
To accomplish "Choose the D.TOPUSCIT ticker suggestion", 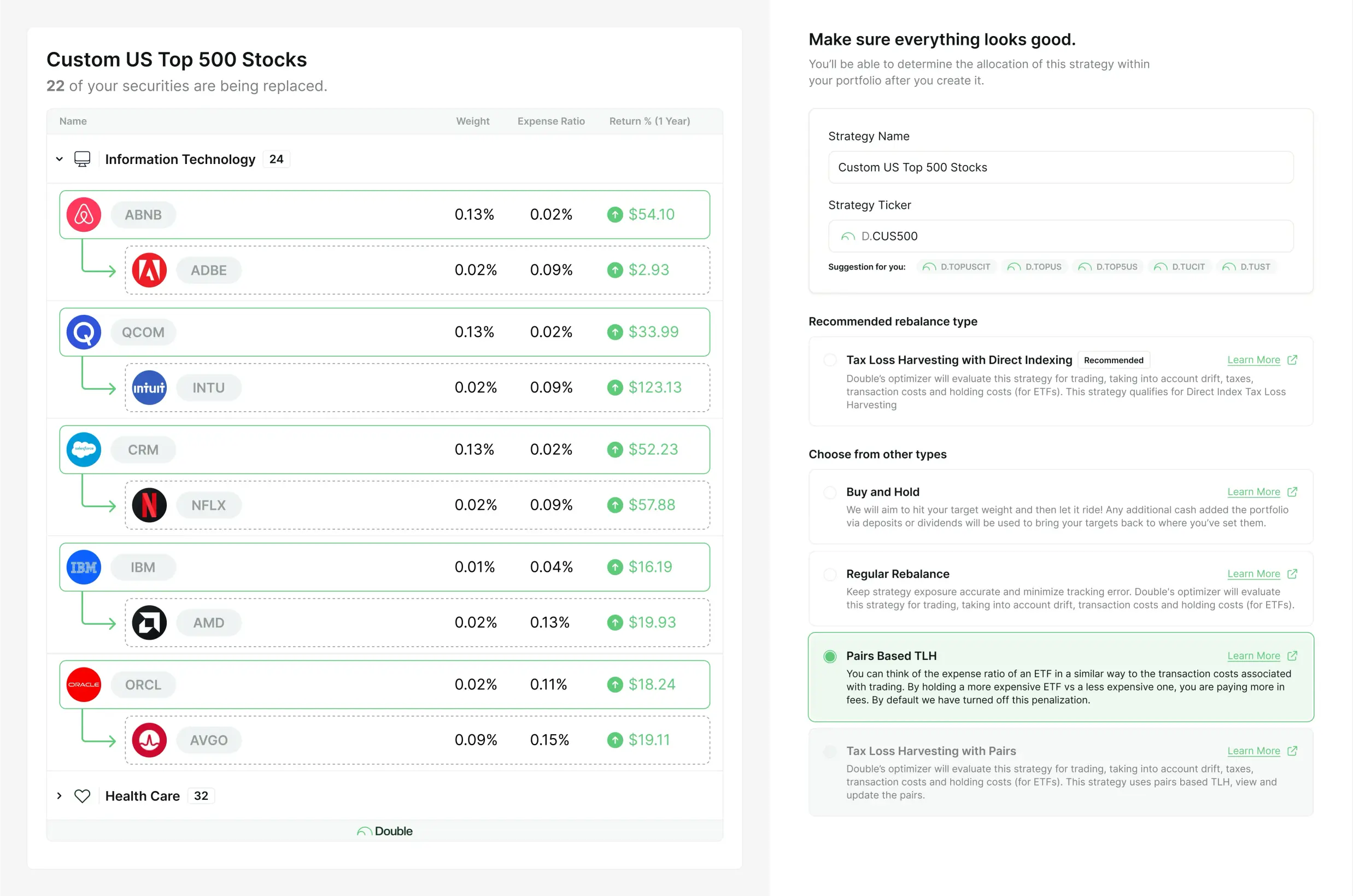I will [x=957, y=267].
